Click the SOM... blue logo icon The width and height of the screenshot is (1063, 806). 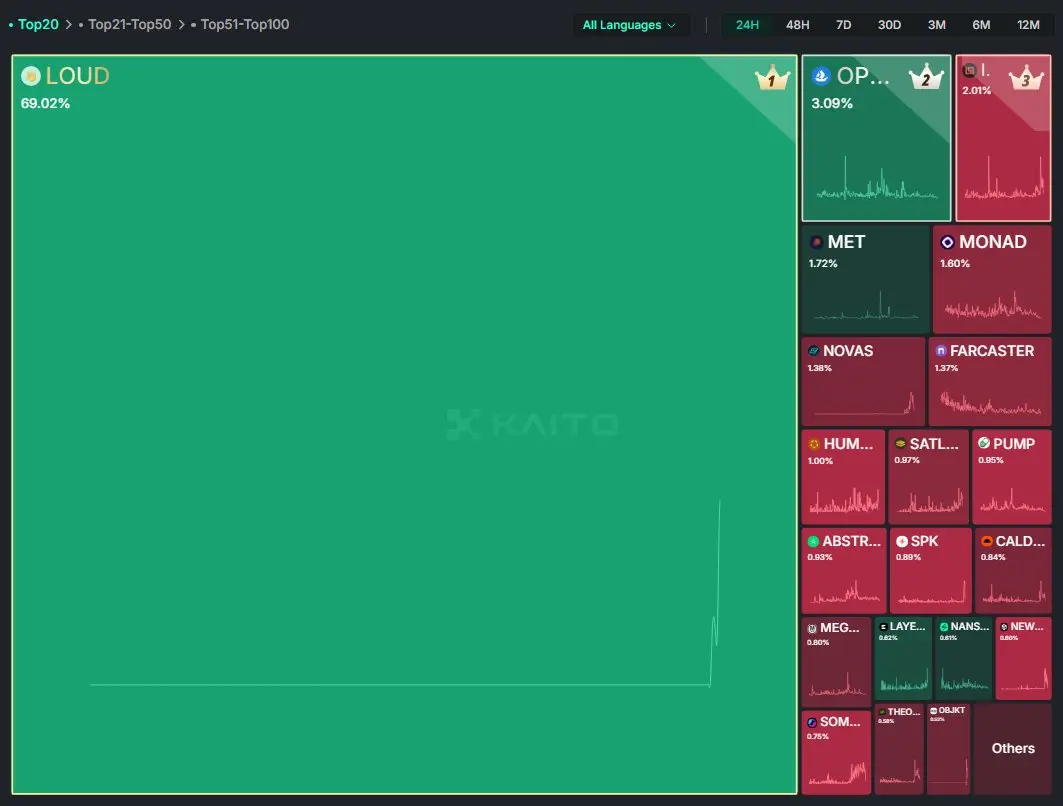point(812,723)
